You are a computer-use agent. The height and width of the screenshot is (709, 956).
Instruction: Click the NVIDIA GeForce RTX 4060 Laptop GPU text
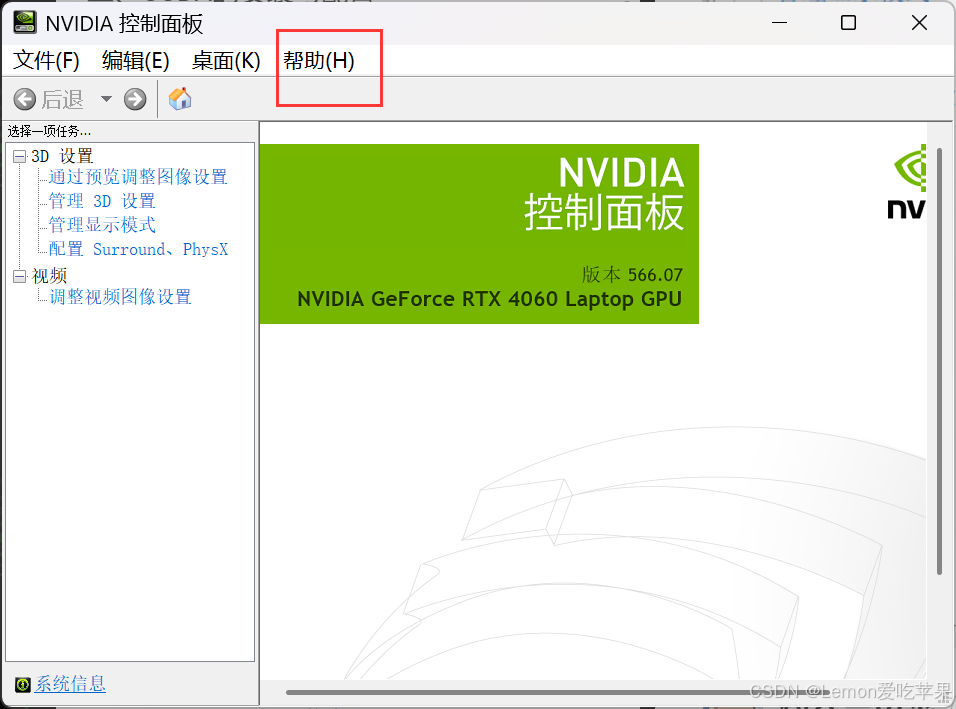tap(490, 299)
